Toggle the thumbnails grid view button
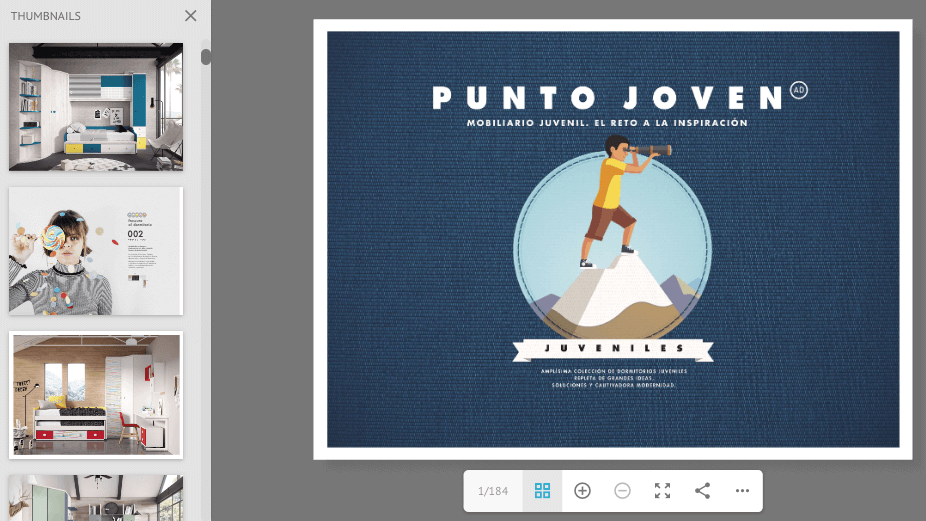The image size is (926, 521). point(542,491)
